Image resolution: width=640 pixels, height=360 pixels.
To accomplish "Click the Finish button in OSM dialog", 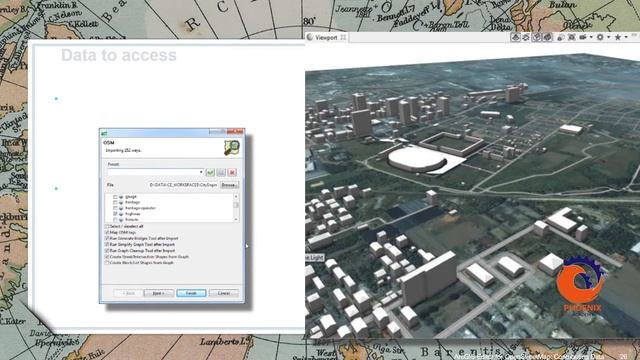I will [x=191, y=293].
